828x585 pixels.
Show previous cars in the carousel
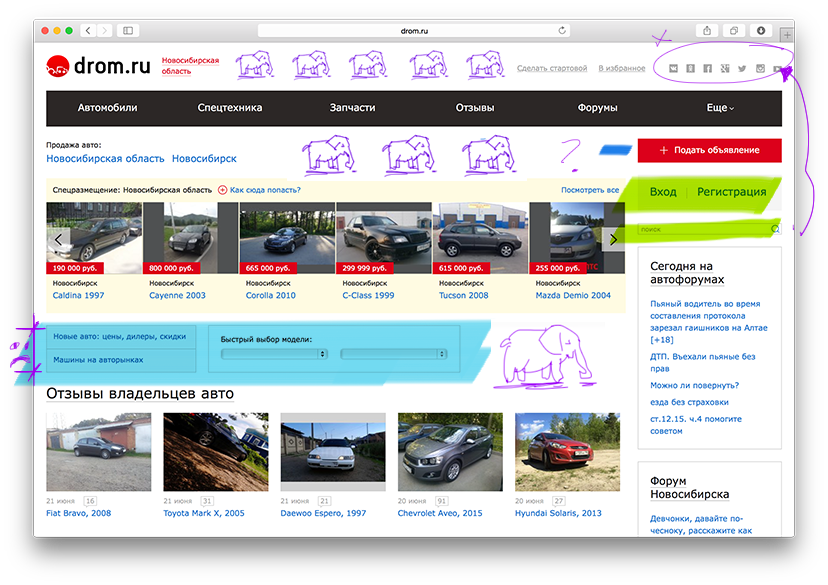(58, 239)
